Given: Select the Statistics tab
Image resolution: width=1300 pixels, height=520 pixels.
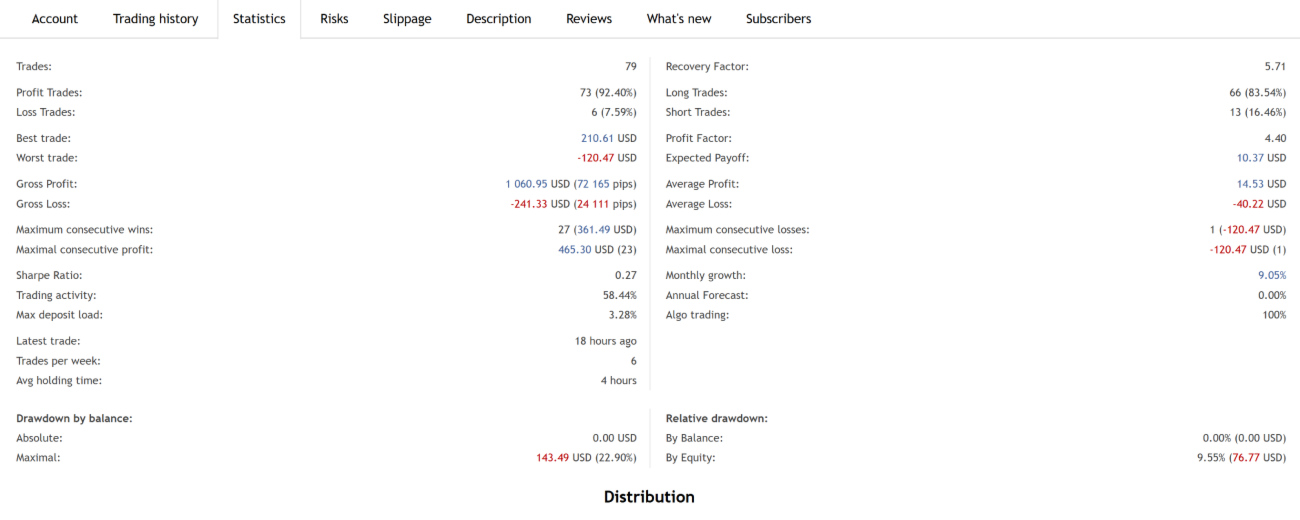Looking at the screenshot, I should 259,19.
